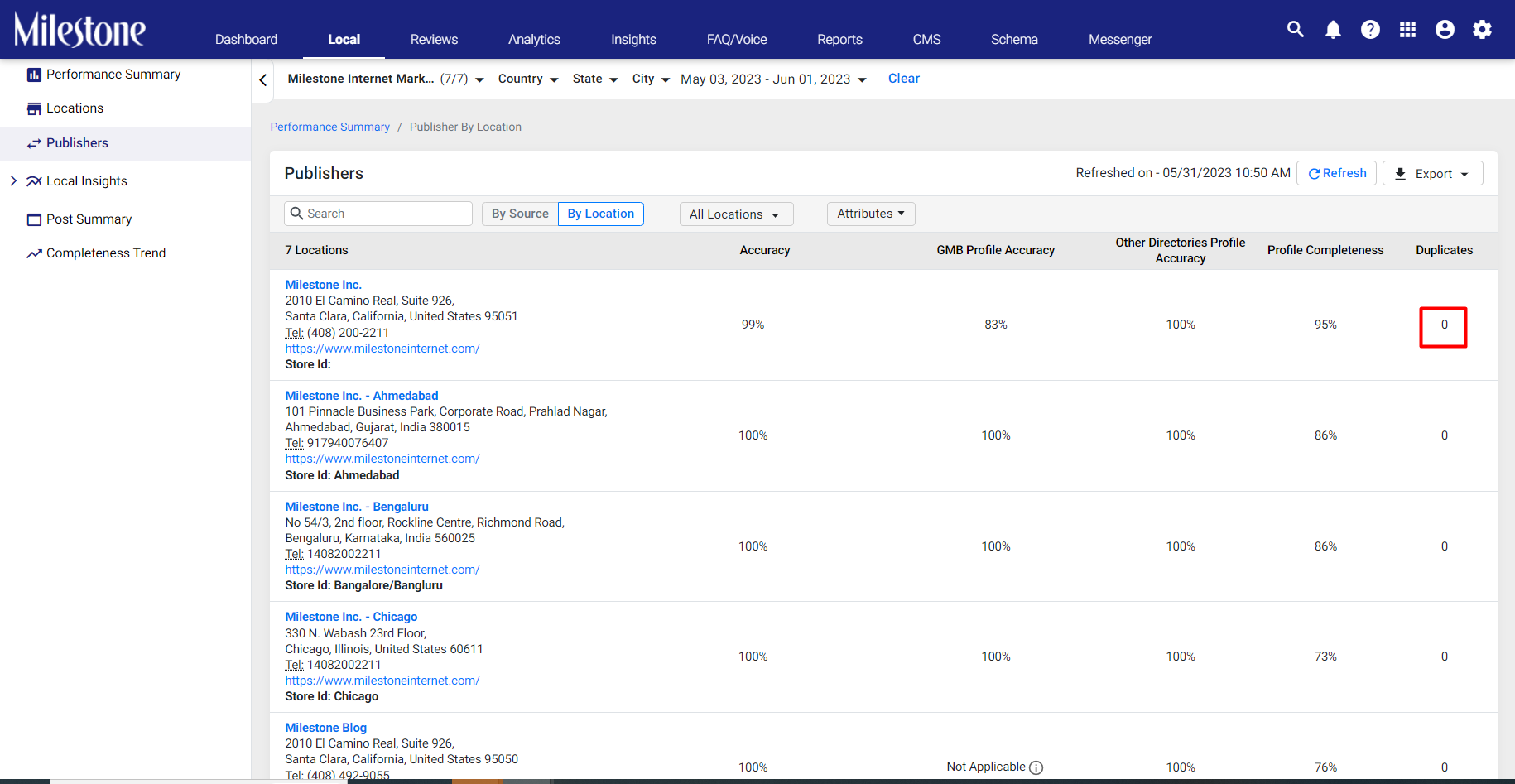Select Post Summary in sidebar
The height and width of the screenshot is (784, 1515).
[x=89, y=219]
